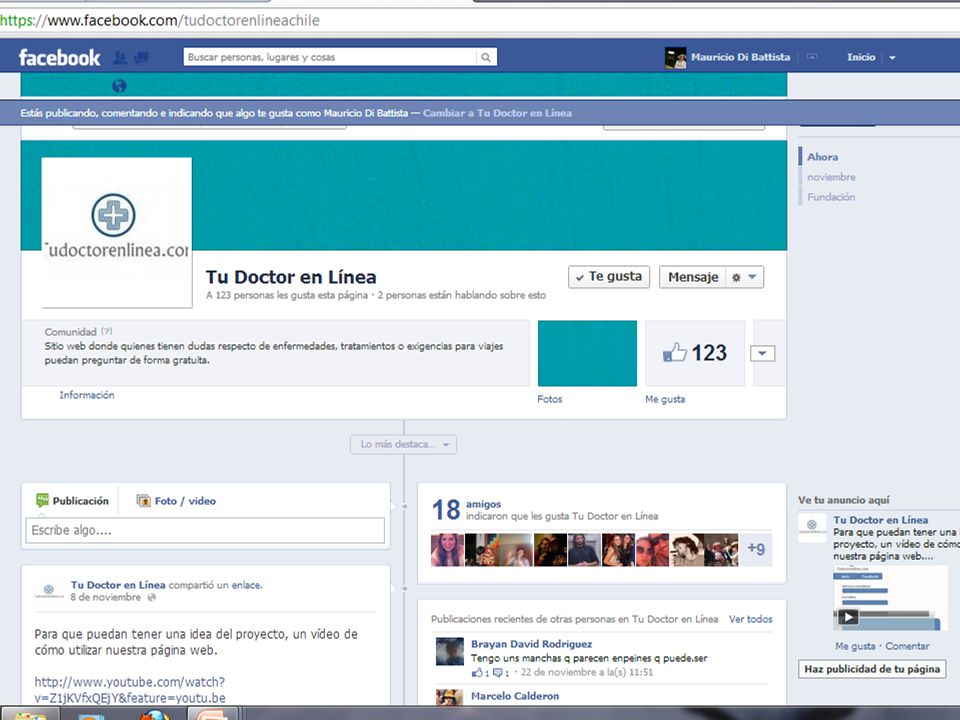The height and width of the screenshot is (720, 960).
Task: Open the Firefox icon in the taskbar
Action: point(155,716)
